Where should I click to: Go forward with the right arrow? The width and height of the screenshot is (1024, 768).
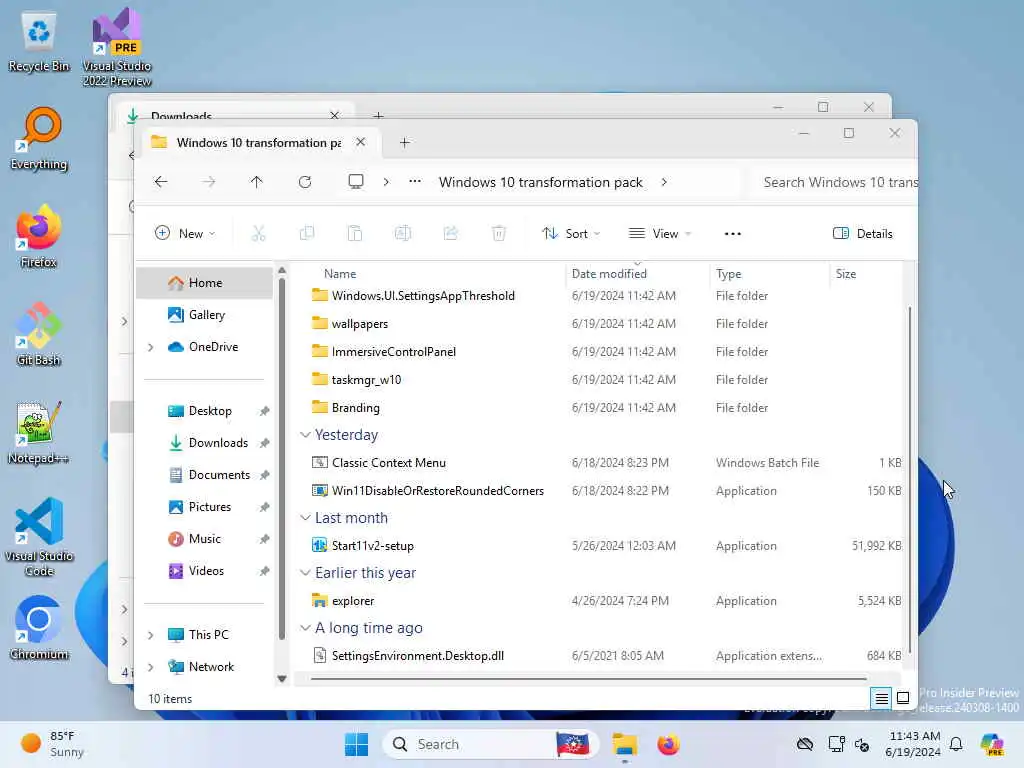[209, 182]
